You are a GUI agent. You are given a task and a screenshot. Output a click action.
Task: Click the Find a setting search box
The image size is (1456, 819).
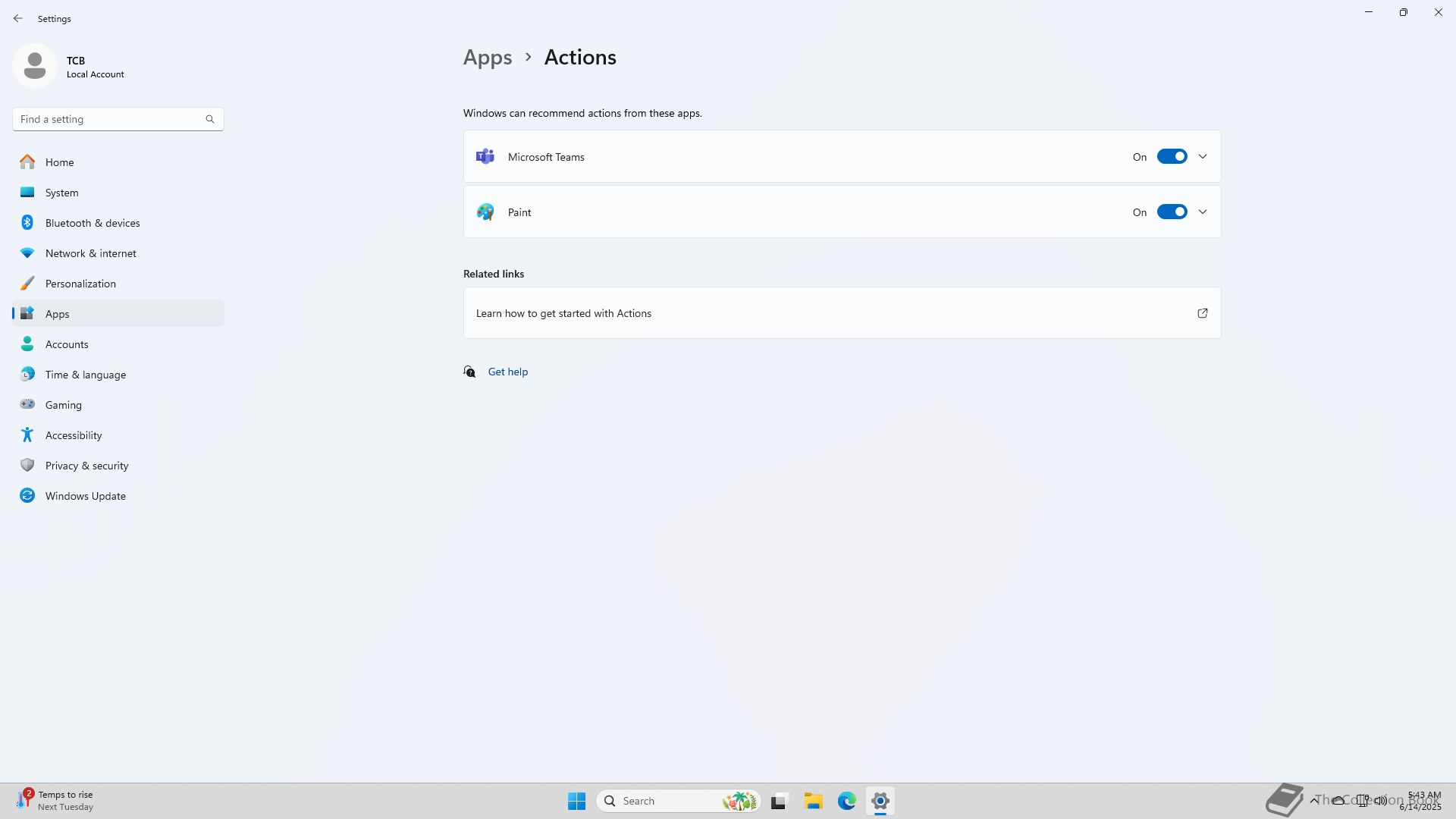click(x=106, y=119)
